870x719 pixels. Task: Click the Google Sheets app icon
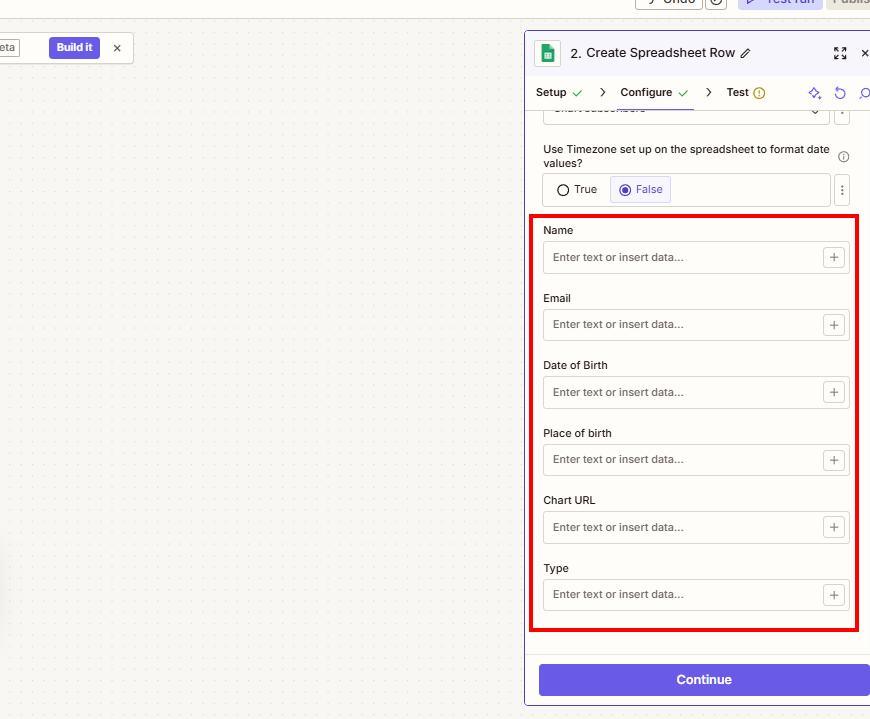click(x=548, y=53)
